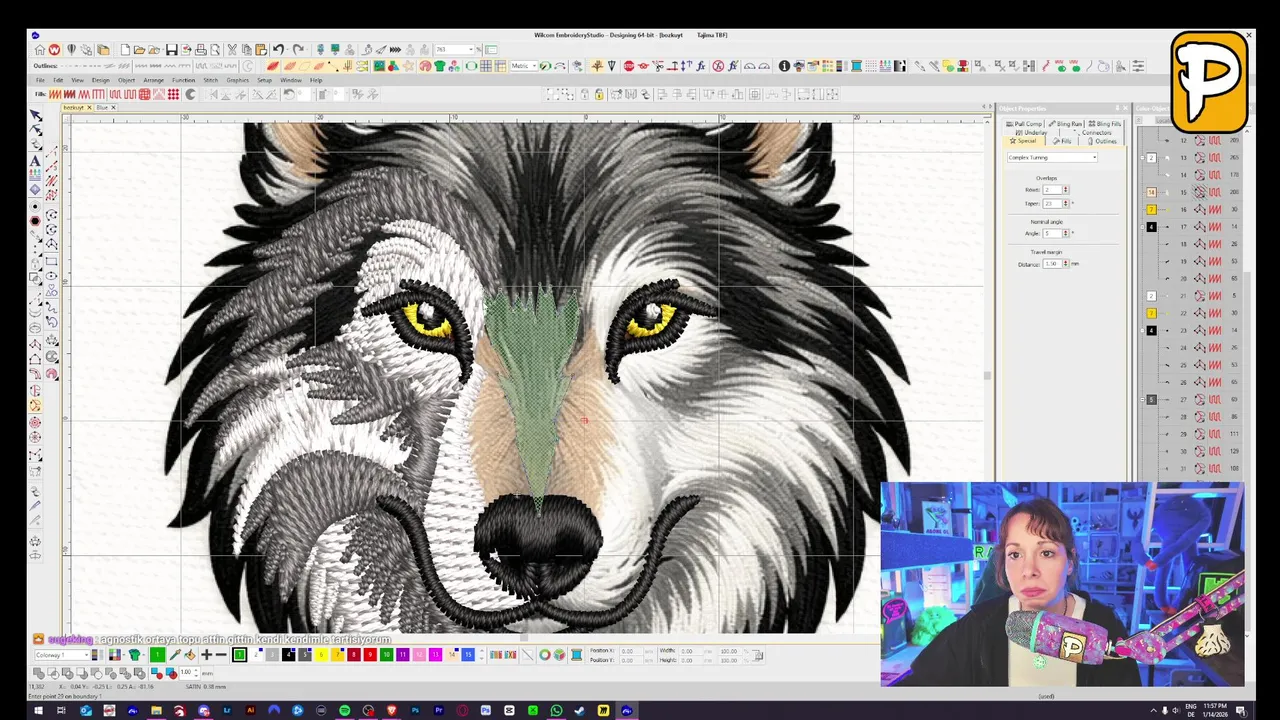Open the Underlay tab
Viewport: 1280px width, 720px height.
[1032, 132]
